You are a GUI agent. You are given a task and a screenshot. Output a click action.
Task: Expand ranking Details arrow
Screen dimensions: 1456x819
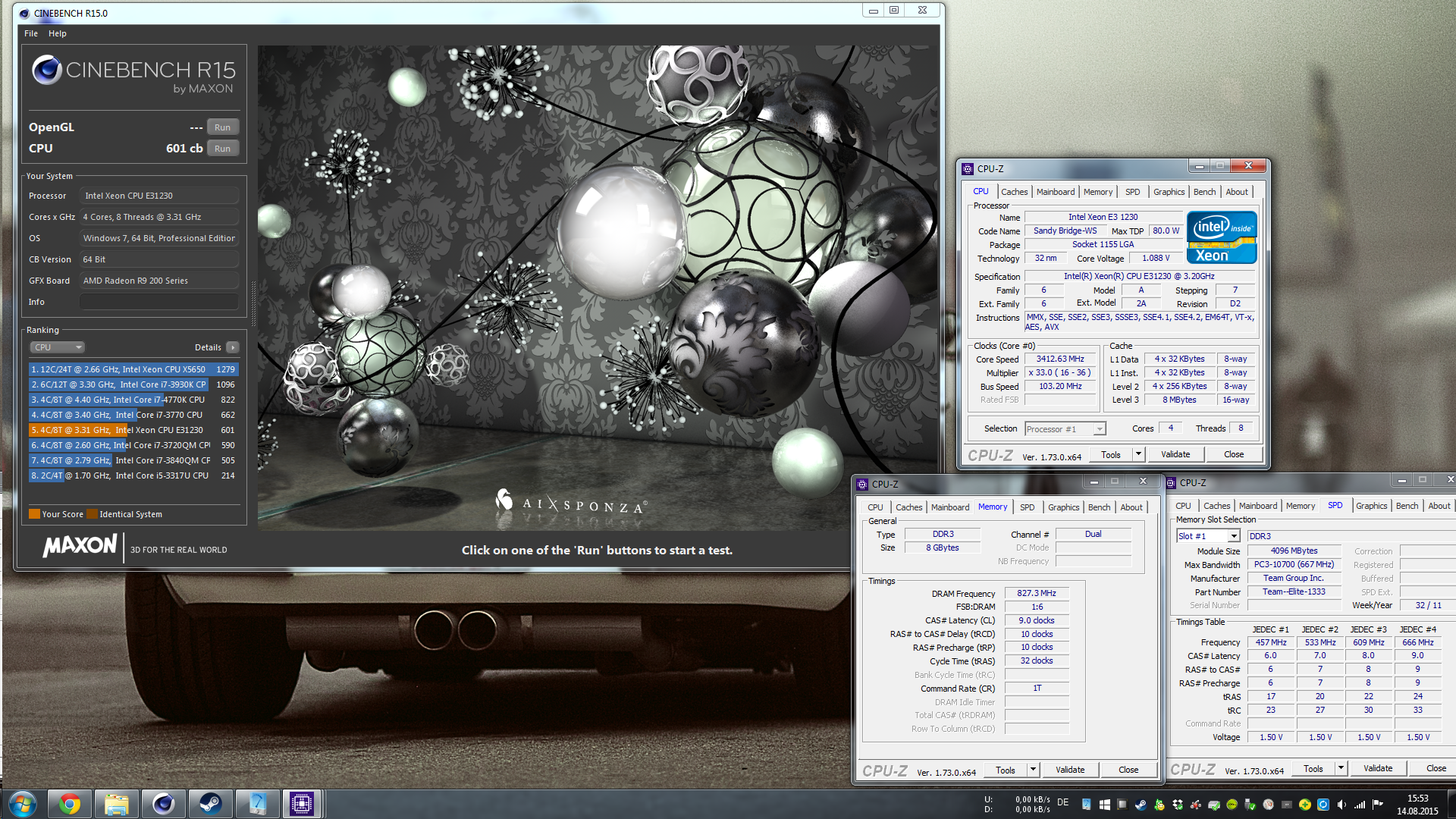233,347
